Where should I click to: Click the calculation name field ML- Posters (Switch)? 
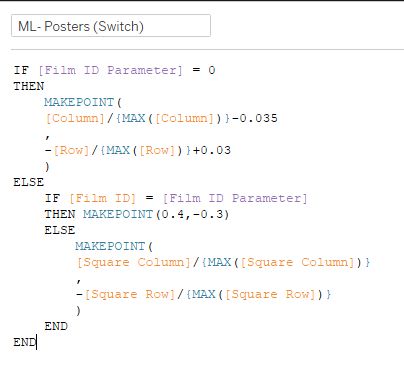(x=111, y=26)
